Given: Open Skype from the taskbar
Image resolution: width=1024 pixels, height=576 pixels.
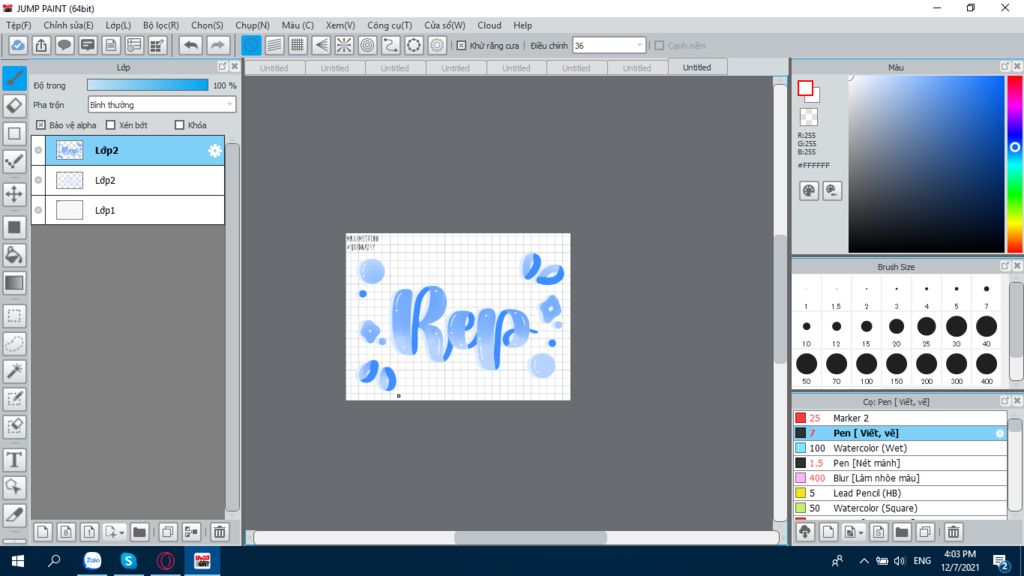Looking at the screenshot, I should (x=129, y=560).
